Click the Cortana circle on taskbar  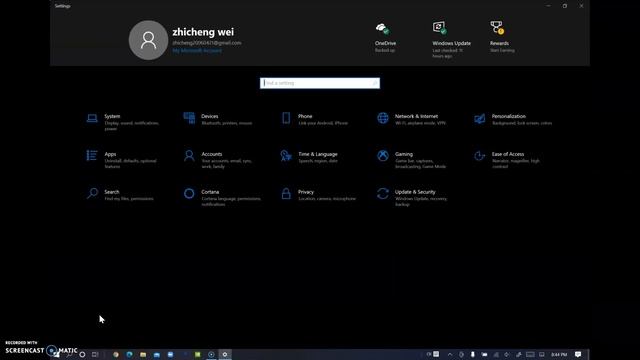(x=82, y=354)
